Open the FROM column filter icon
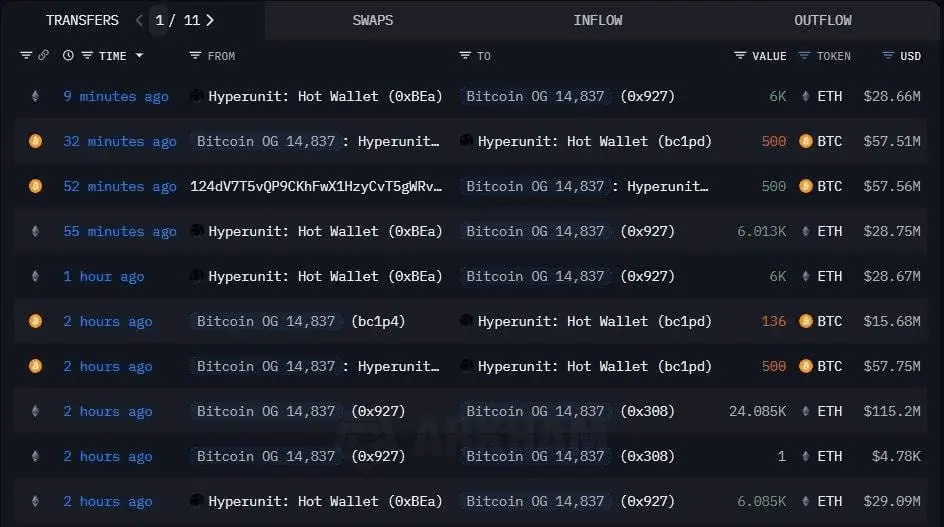The width and height of the screenshot is (944, 527). pyautogui.click(x=195, y=55)
